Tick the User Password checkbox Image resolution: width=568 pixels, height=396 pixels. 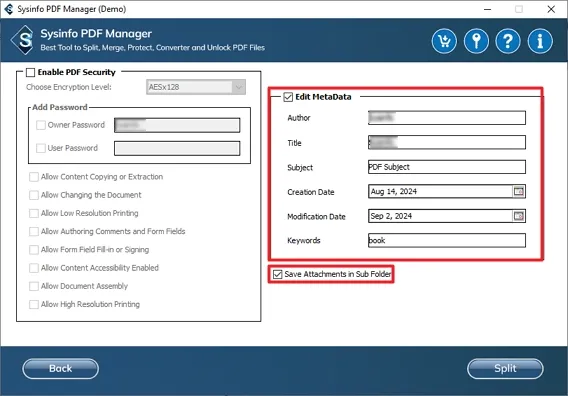pyautogui.click(x=41, y=148)
